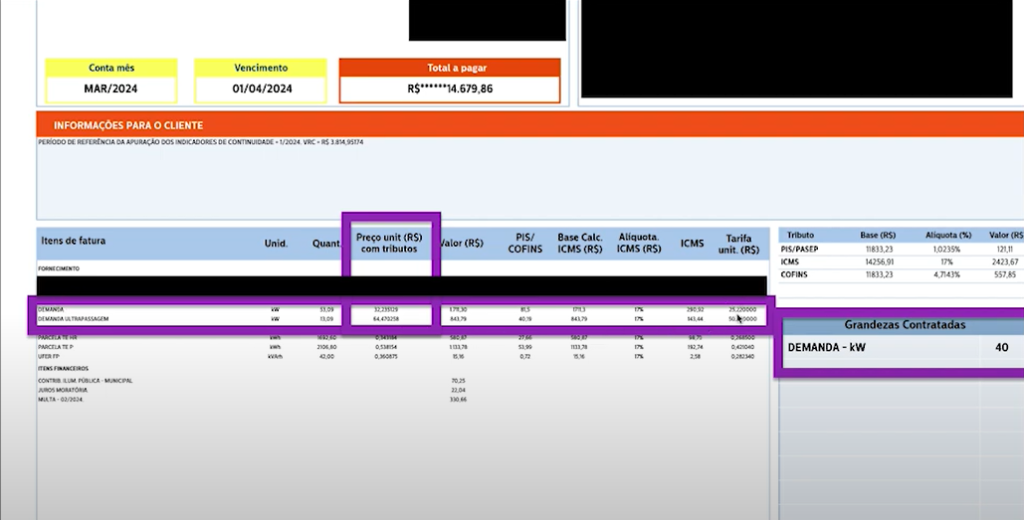Click the PIS/COFINS column header
1024x520 pixels.
525,243
